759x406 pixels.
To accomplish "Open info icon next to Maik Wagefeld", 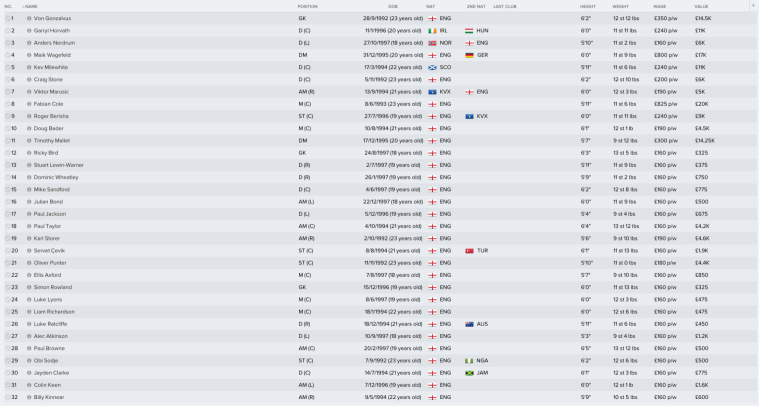I will pyautogui.click(x=29, y=55).
